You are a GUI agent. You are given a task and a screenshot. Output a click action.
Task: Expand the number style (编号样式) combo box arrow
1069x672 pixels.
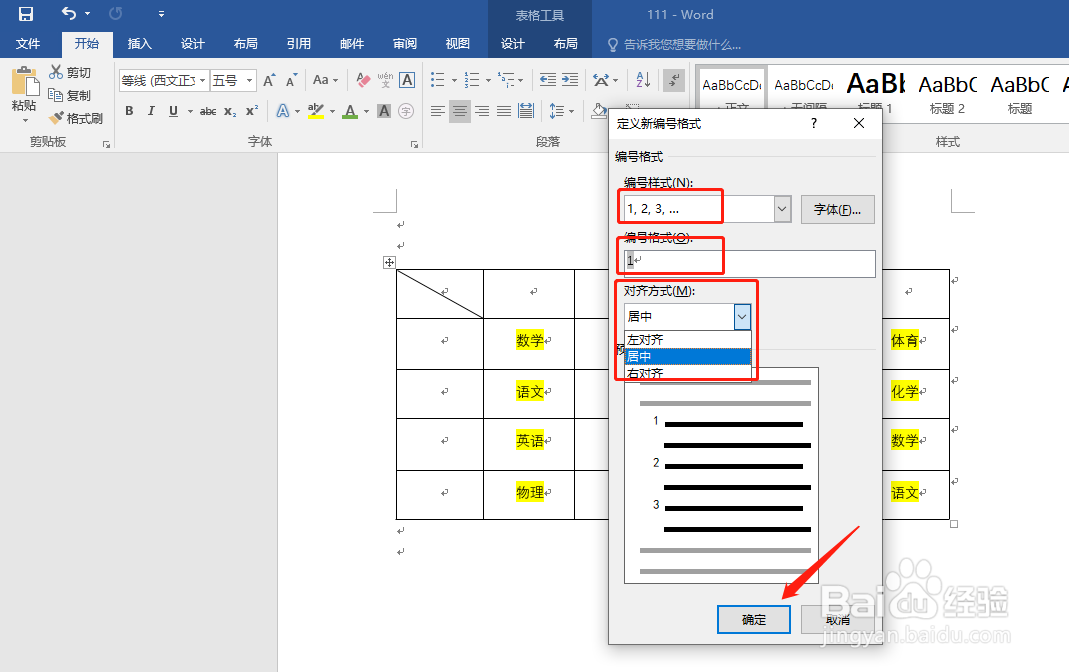click(783, 209)
